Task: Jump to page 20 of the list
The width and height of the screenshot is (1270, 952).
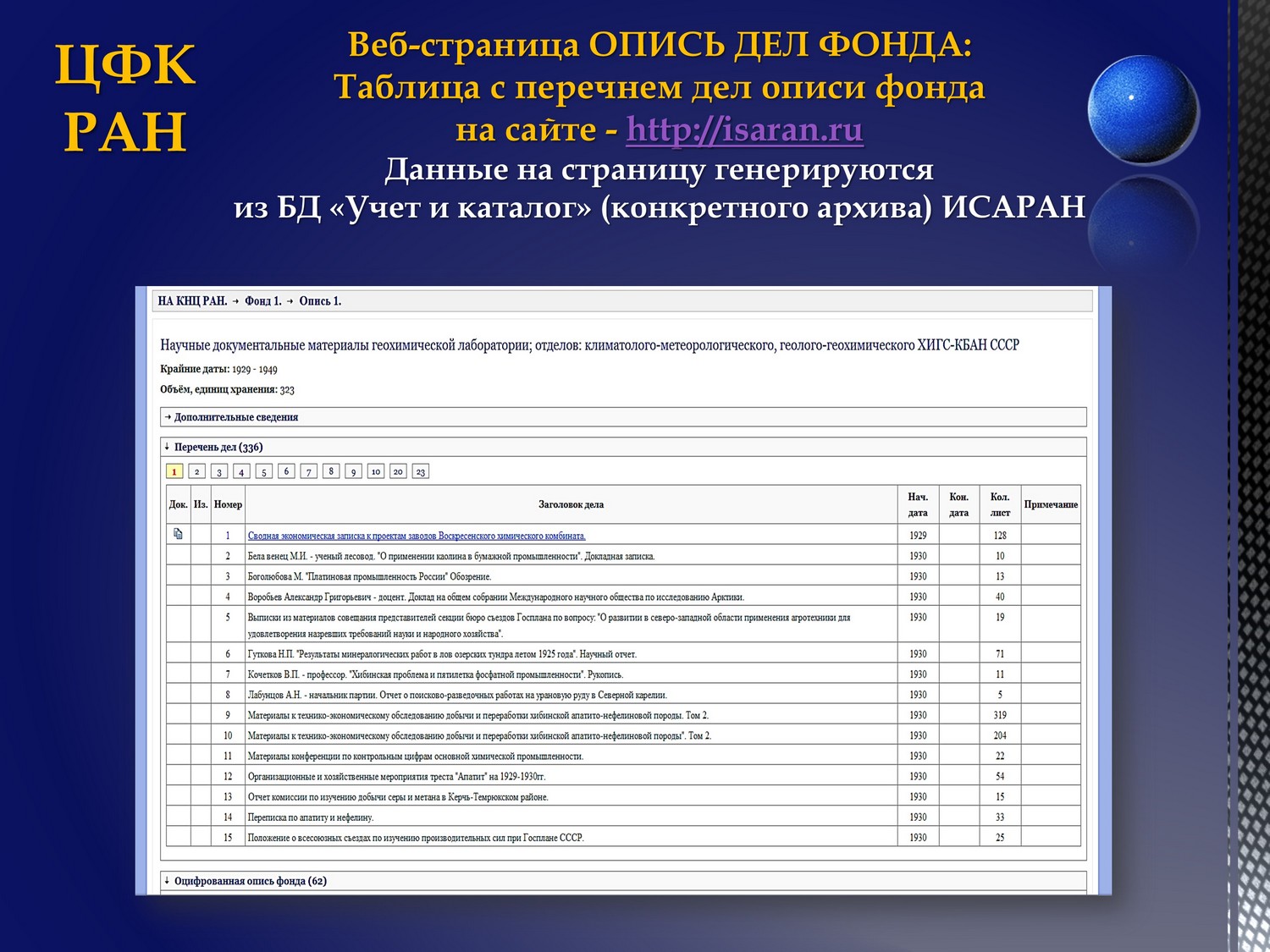Action: (x=398, y=471)
